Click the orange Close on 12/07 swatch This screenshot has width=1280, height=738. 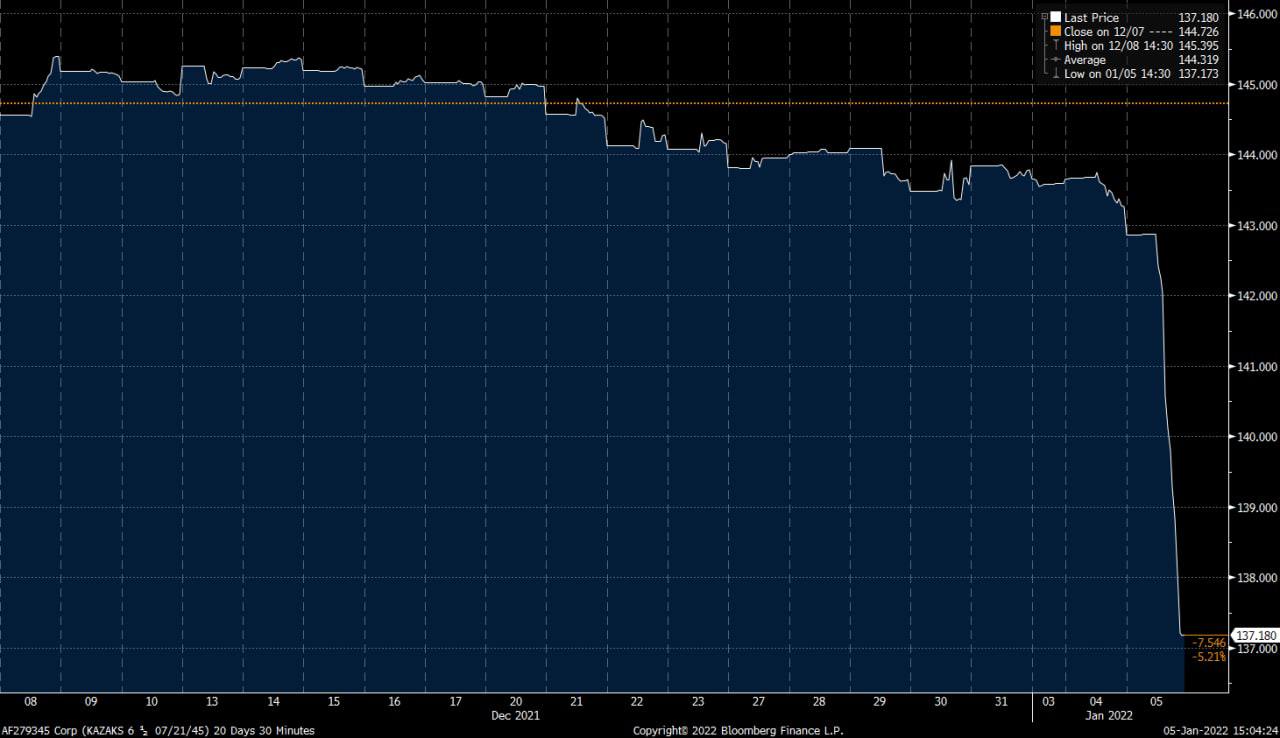tap(1055, 31)
